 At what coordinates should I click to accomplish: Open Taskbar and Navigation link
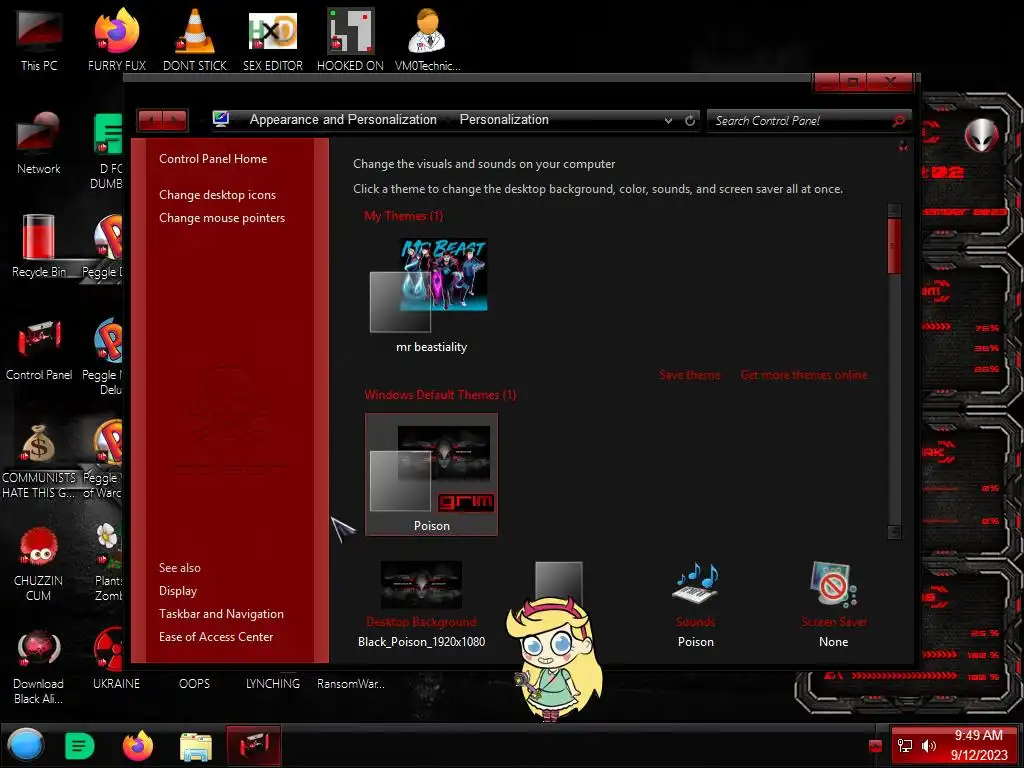(x=221, y=613)
